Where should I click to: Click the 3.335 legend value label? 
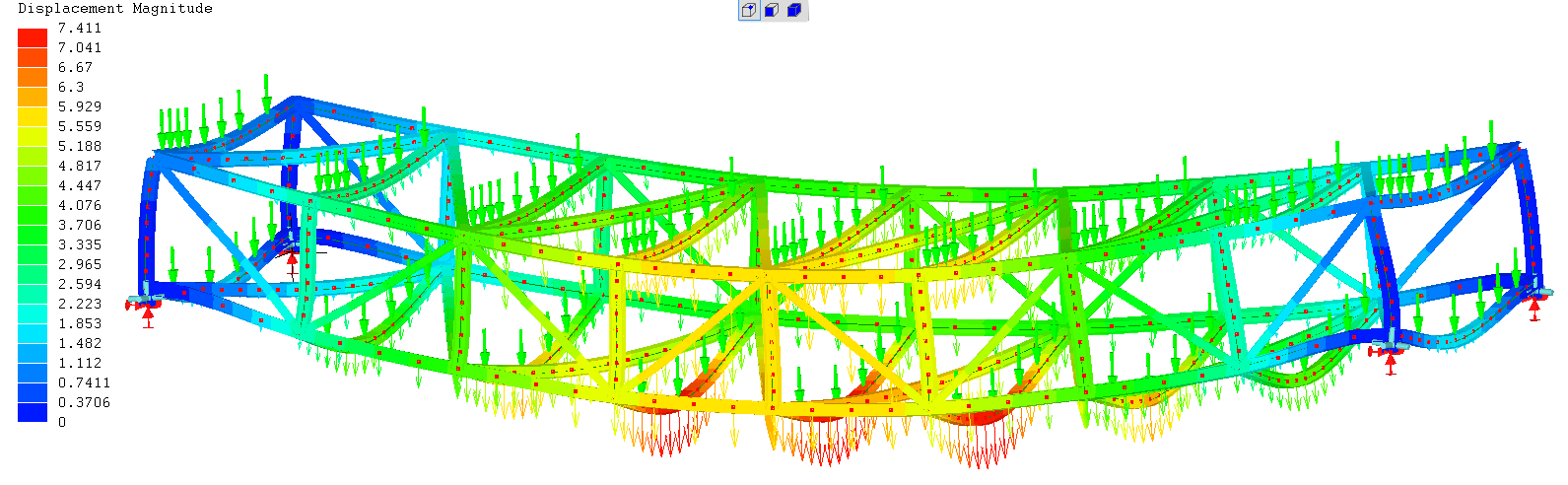point(79,244)
